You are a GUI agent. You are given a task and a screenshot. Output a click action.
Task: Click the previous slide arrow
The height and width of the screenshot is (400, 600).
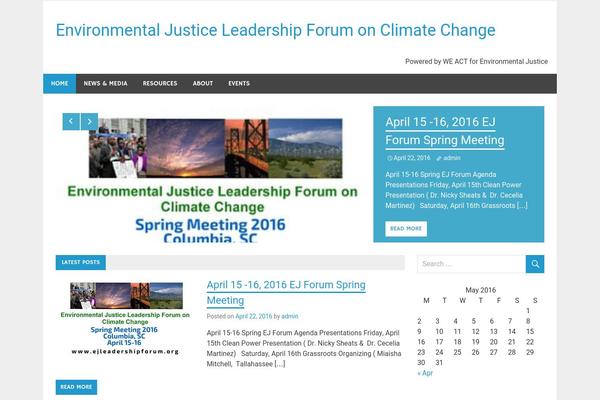(x=71, y=121)
